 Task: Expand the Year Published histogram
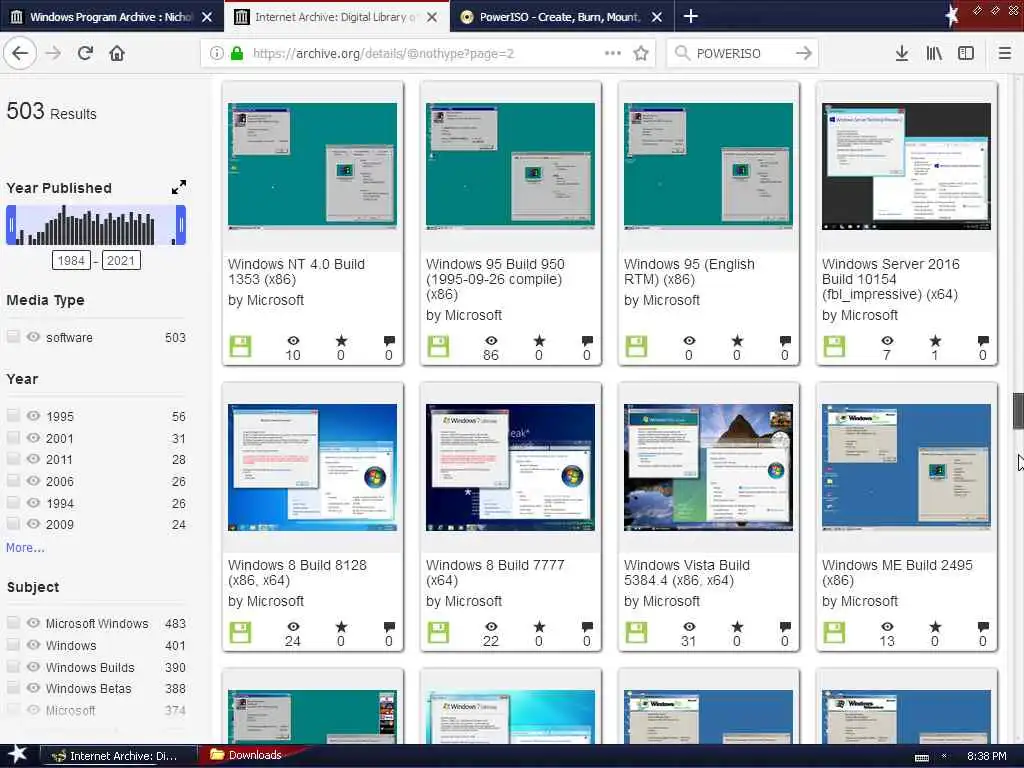(178, 187)
